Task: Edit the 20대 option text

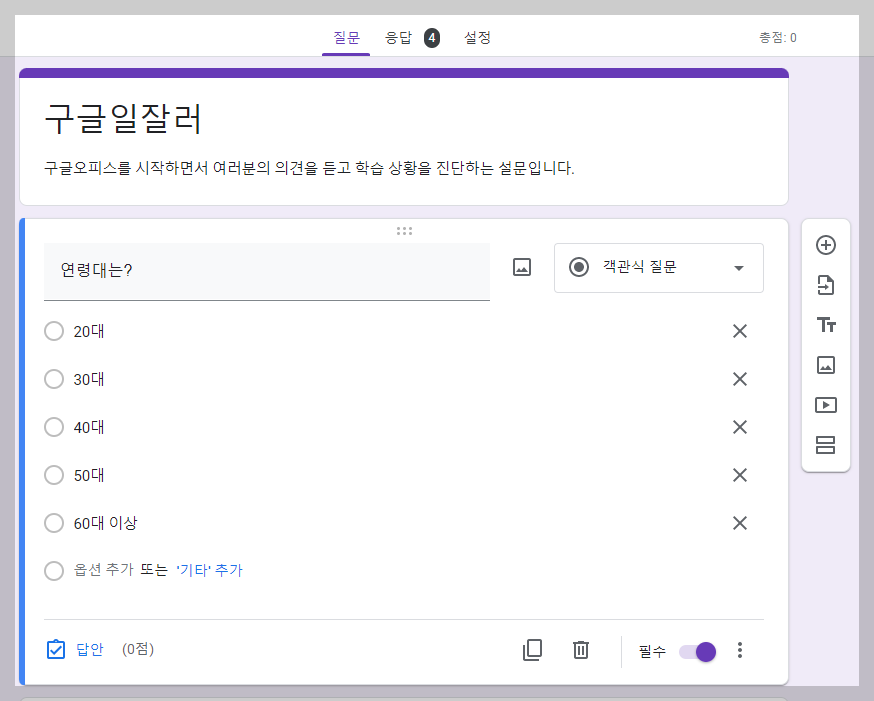Action: pos(89,331)
